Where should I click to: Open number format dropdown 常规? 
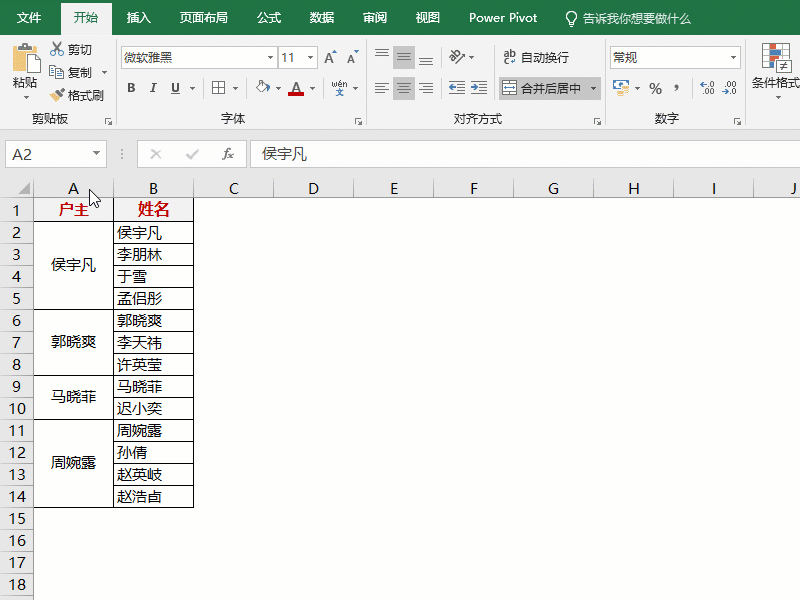pos(733,58)
